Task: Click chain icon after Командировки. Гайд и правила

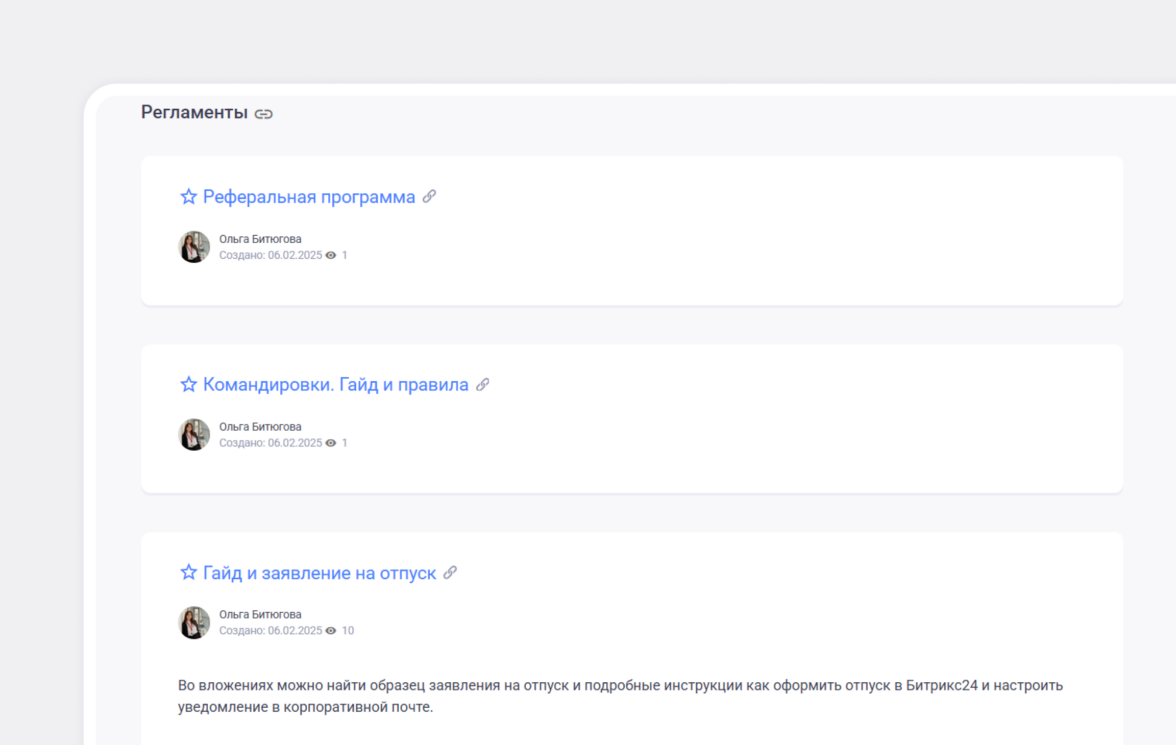Action: click(482, 384)
